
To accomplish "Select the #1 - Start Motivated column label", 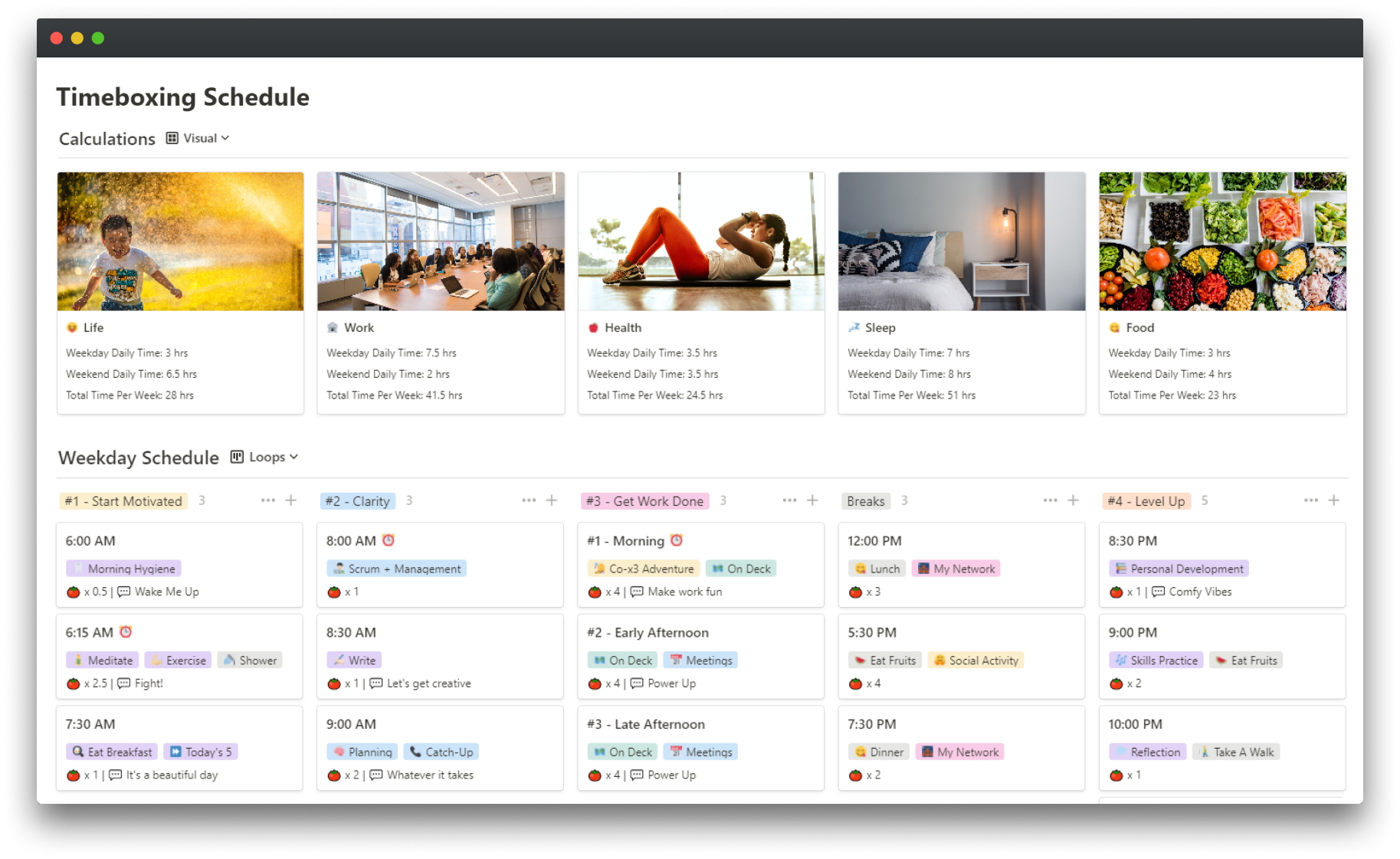I will point(123,501).
